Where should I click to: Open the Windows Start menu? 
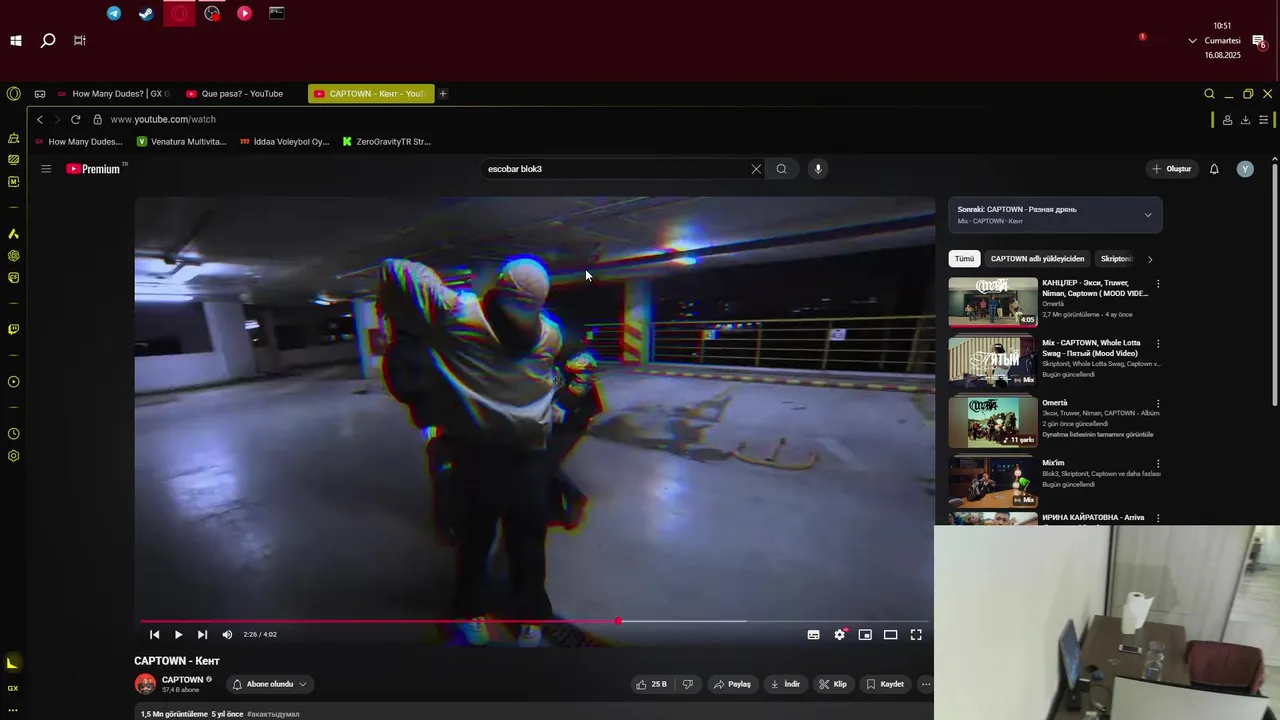[x=16, y=41]
